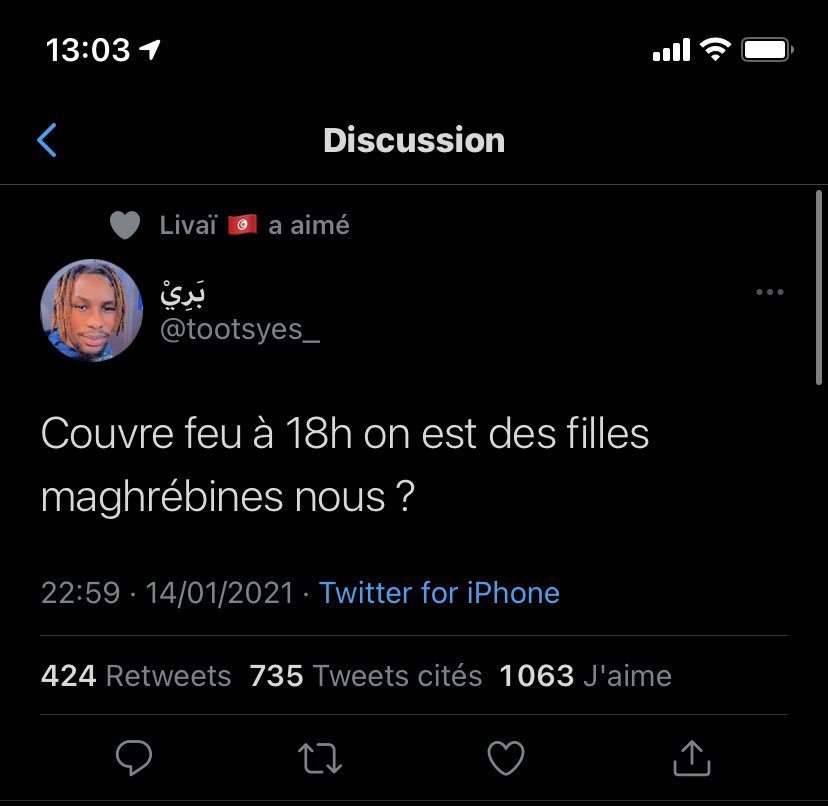Tap the Discussion header title
828x806 pixels.
click(414, 140)
